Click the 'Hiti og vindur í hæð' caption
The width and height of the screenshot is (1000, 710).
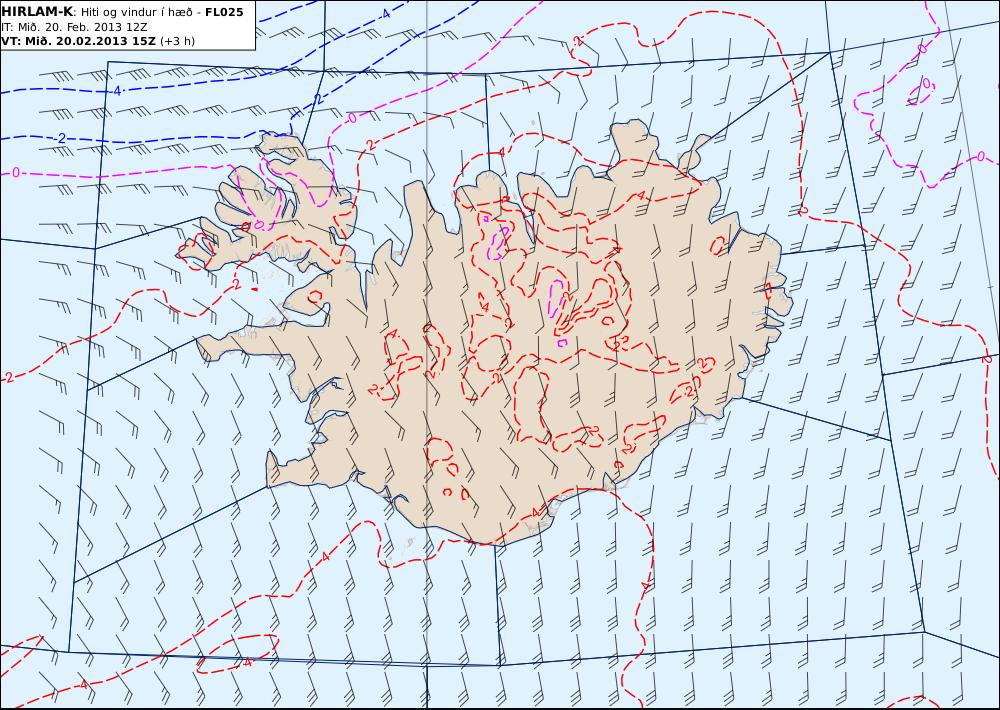coord(136,12)
